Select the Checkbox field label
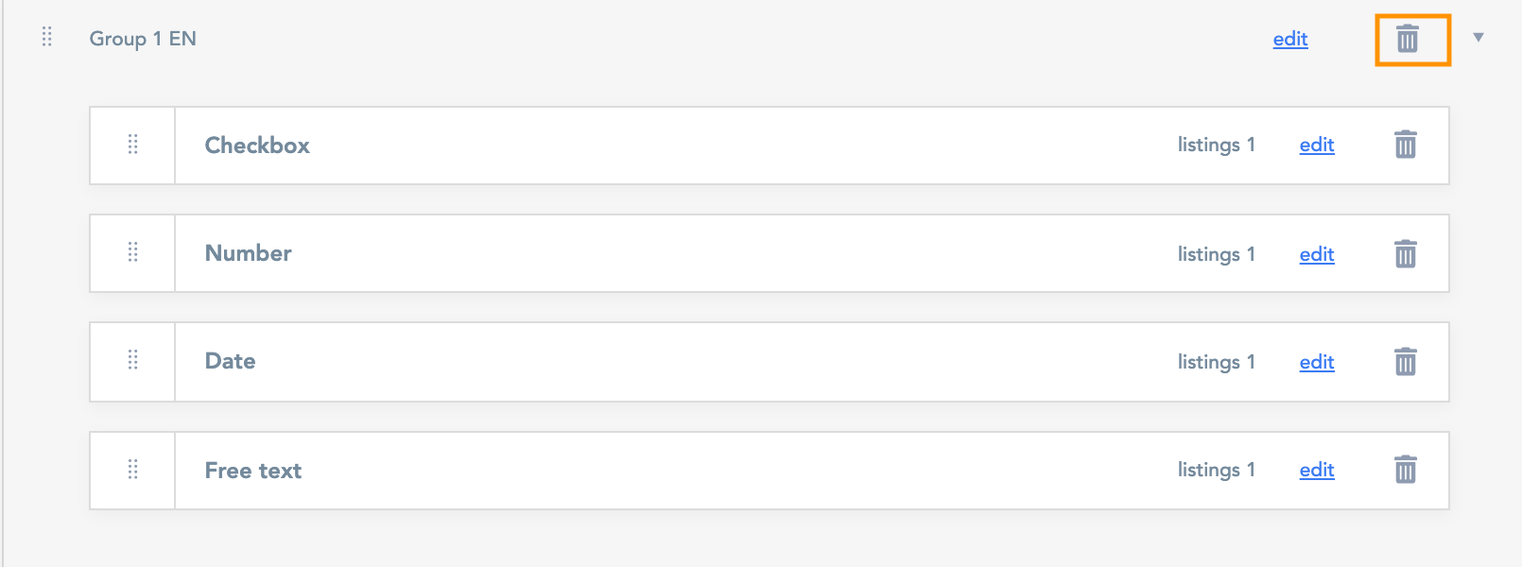The height and width of the screenshot is (567, 1522). click(257, 145)
